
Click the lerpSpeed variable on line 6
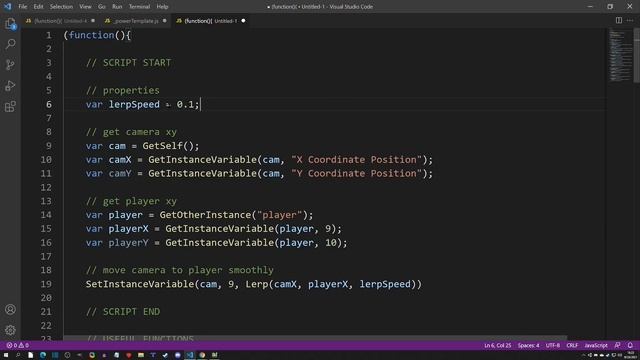[134, 104]
